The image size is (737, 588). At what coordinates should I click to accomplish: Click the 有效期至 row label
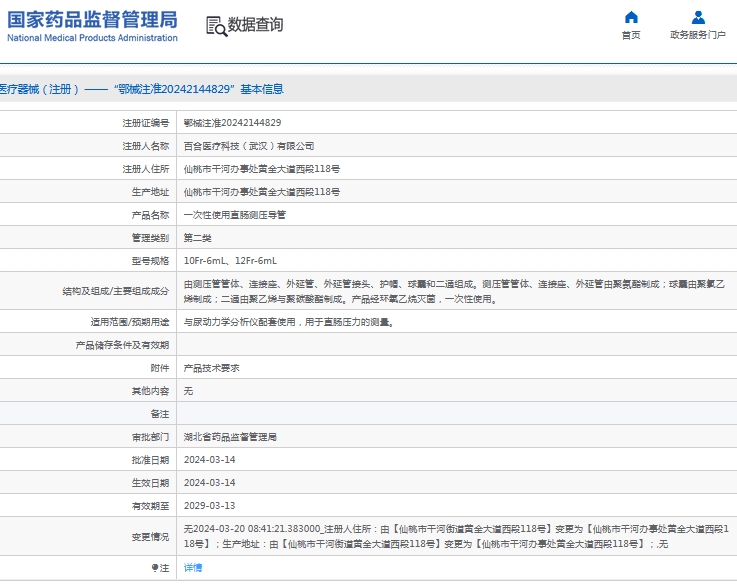tap(150, 506)
